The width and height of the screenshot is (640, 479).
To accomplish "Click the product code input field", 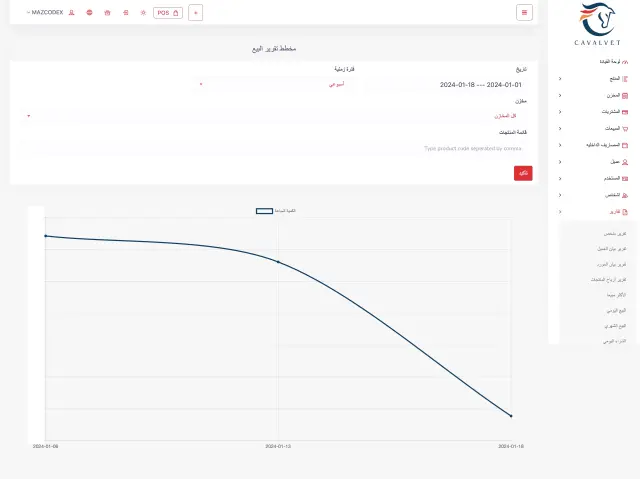I will [x=274, y=149].
